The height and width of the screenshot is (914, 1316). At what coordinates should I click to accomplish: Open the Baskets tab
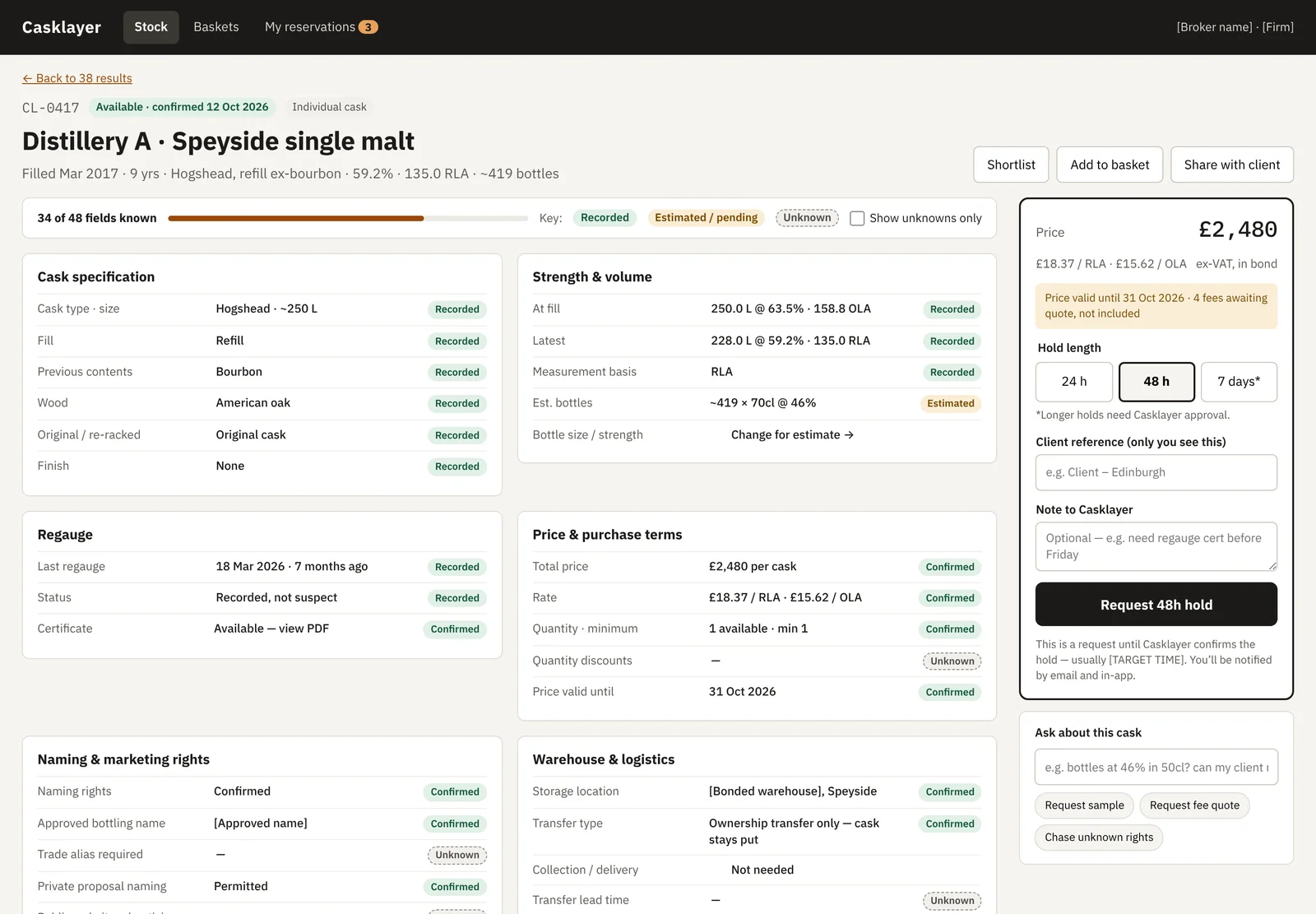point(216,27)
